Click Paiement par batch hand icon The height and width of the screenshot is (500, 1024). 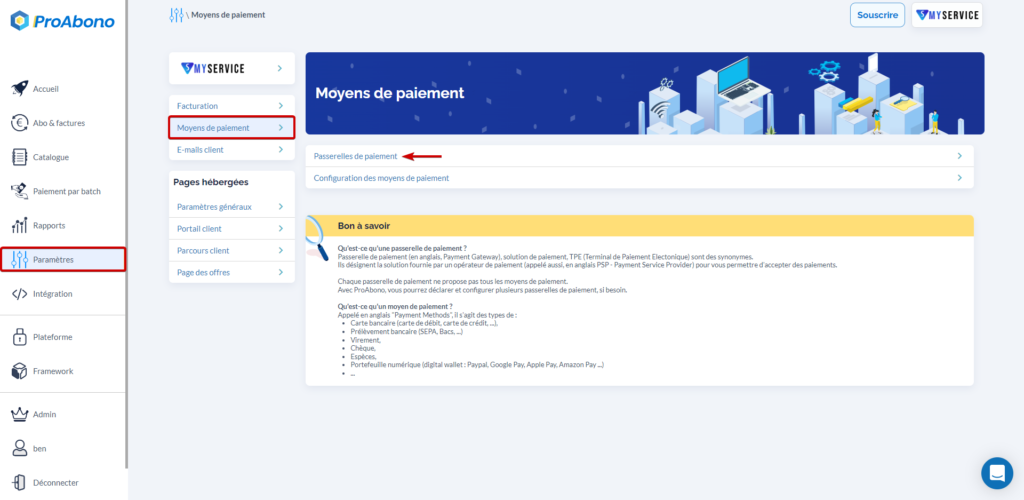coord(20,191)
